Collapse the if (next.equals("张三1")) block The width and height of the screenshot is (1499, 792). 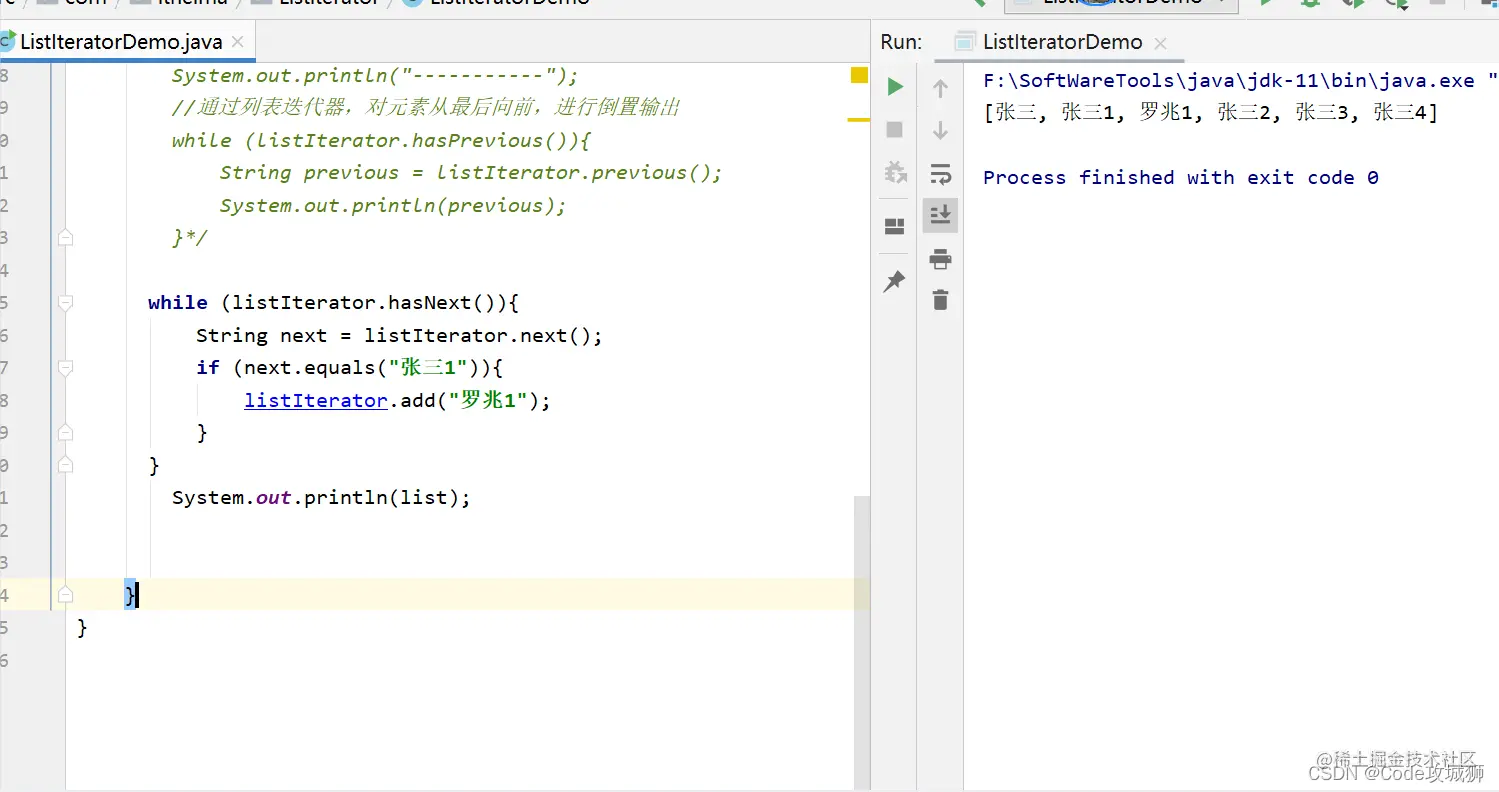point(65,367)
